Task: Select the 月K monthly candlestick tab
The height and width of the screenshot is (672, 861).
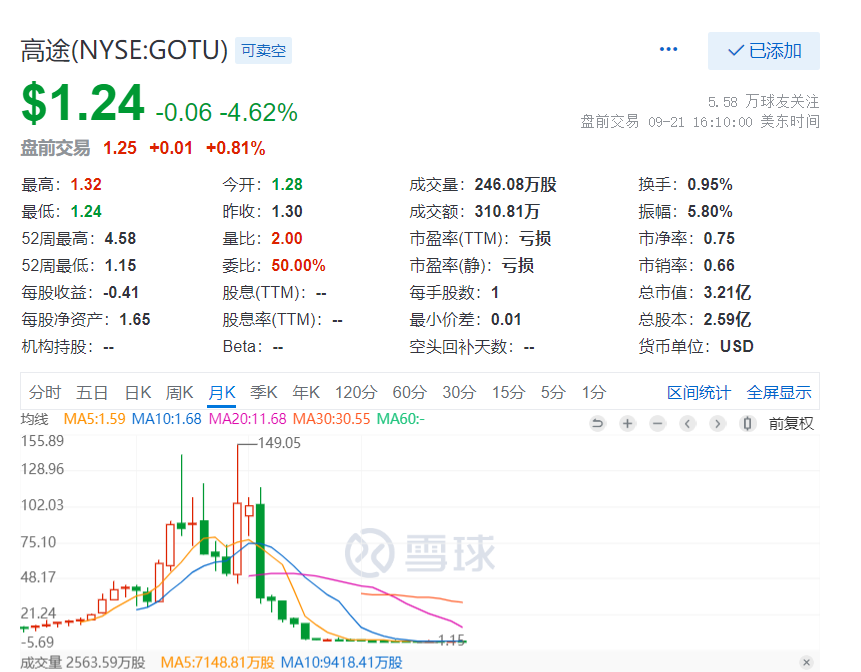Action: 222,393
